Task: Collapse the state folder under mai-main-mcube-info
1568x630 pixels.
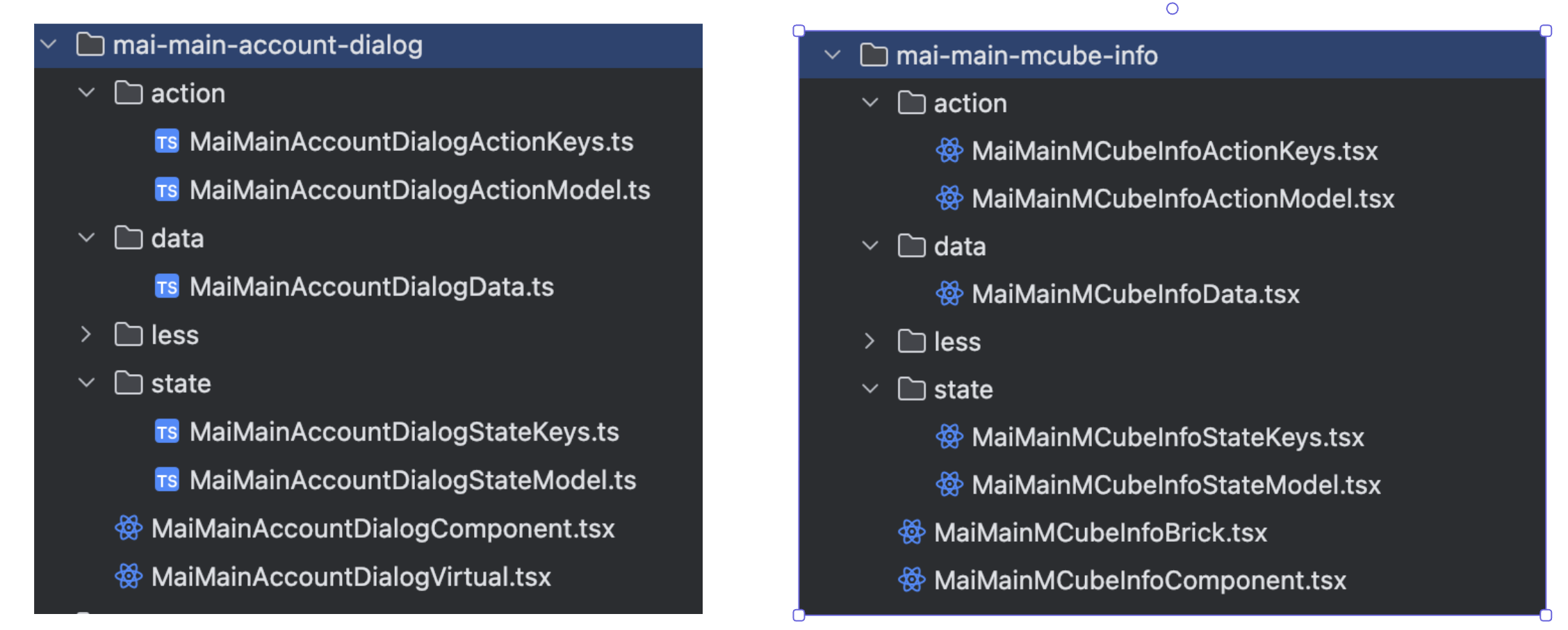Action: [x=870, y=389]
